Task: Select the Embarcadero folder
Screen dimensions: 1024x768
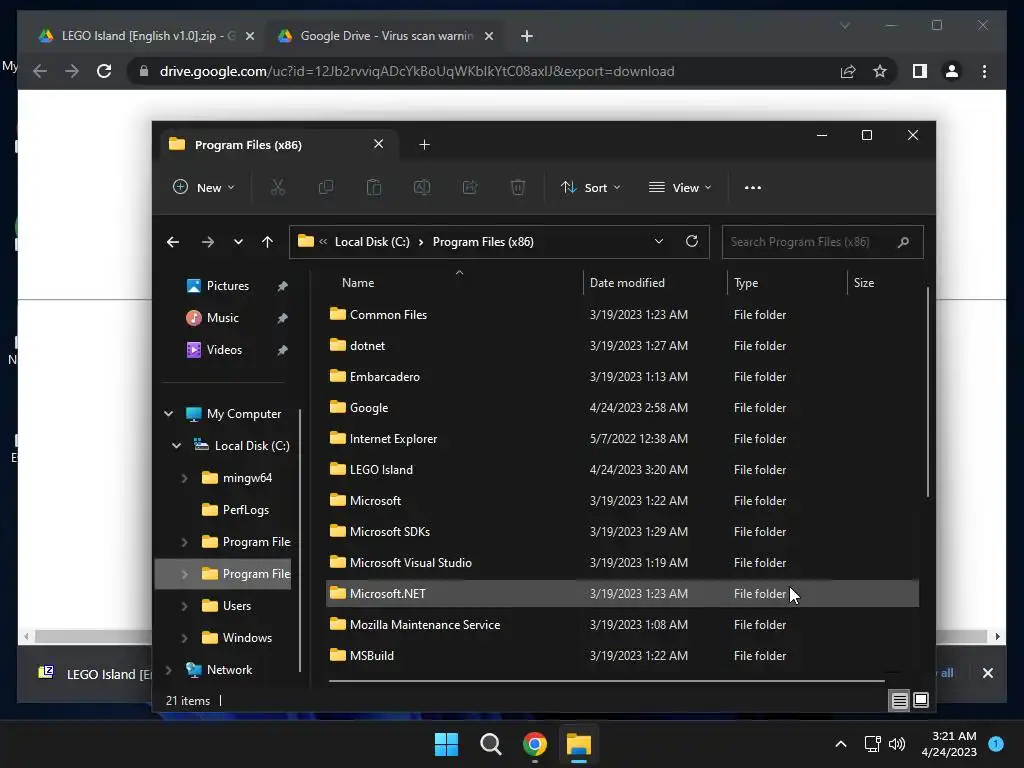Action: (x=622, y=377)
